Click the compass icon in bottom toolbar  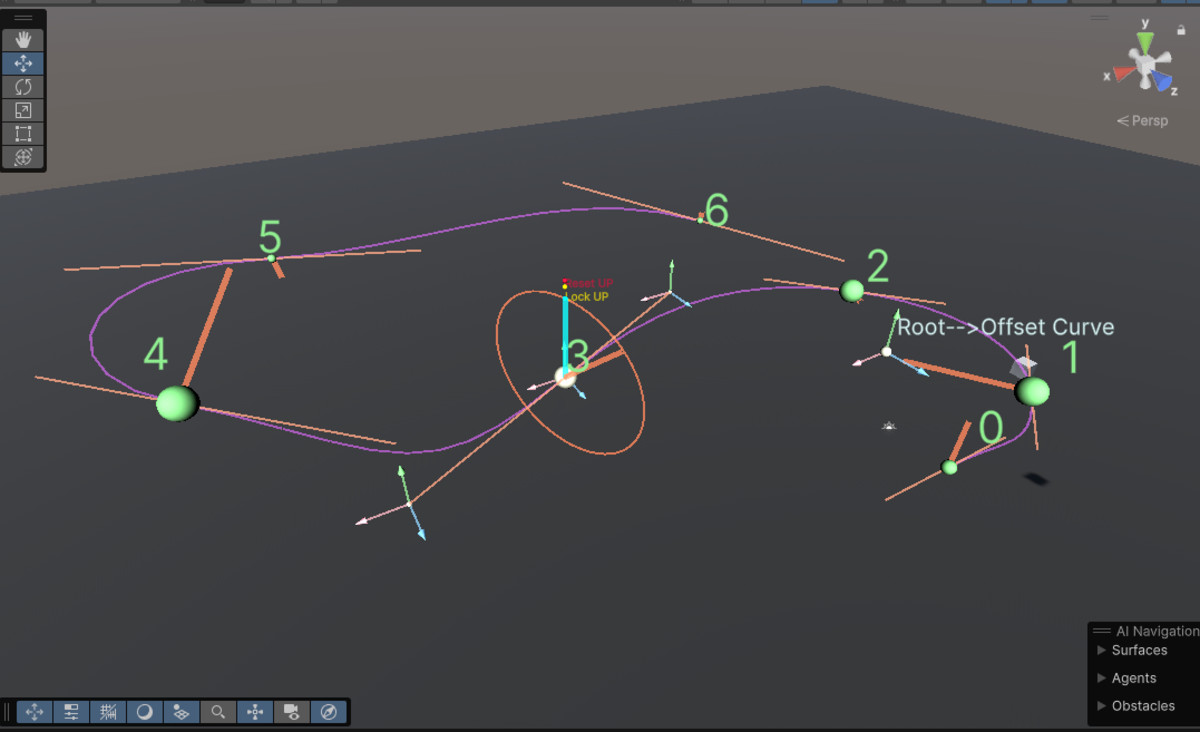pyautogui.click(x=328, y=712)
